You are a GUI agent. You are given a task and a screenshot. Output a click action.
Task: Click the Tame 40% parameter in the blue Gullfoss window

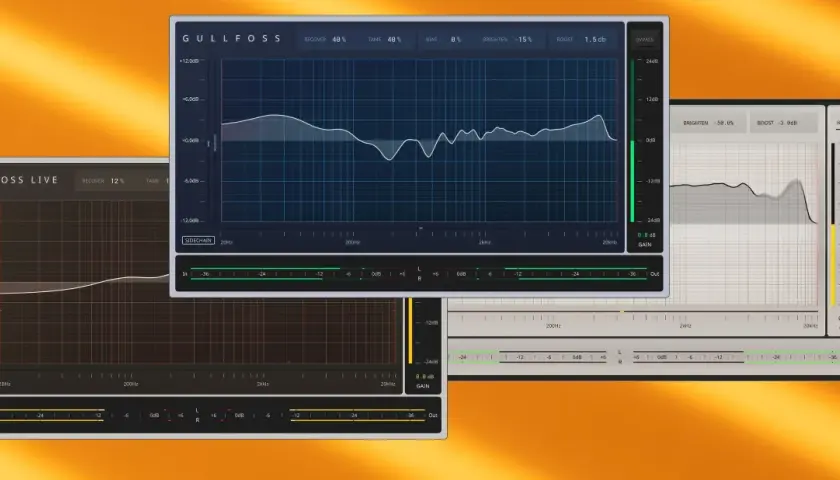(385, 40)
